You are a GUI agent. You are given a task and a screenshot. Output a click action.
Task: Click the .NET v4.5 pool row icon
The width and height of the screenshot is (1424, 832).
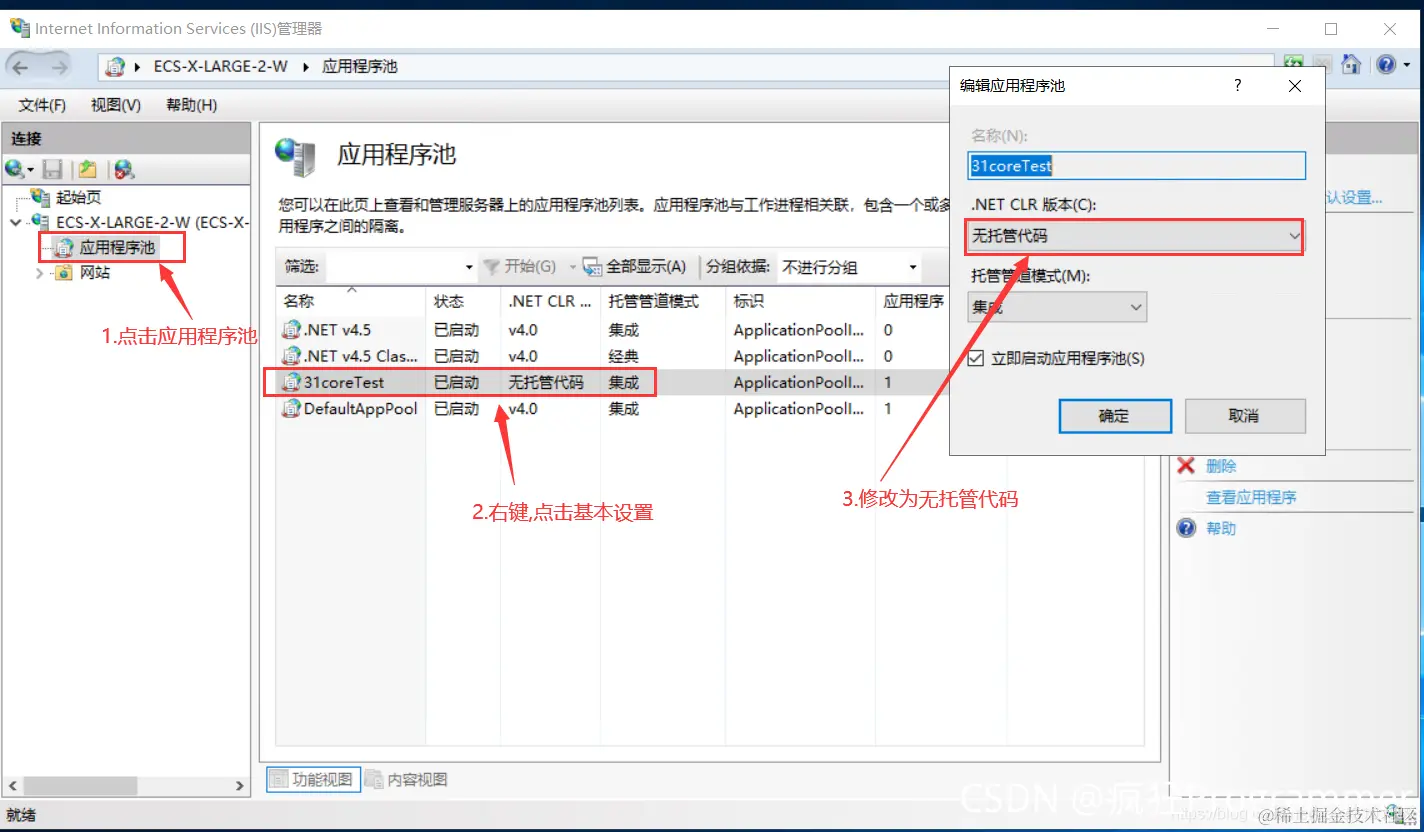click(x=291, y=329)
